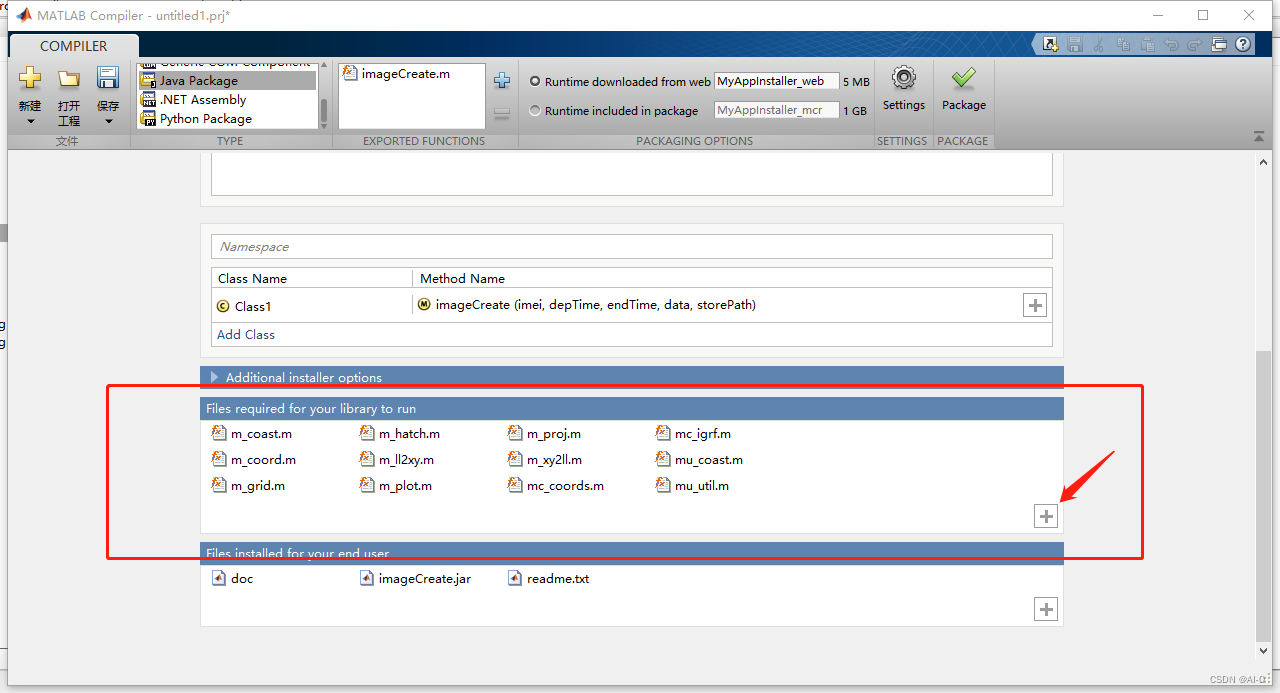
Task: Add exported function with blue plus
Action: pyautogui.click(x=502, y=81)
